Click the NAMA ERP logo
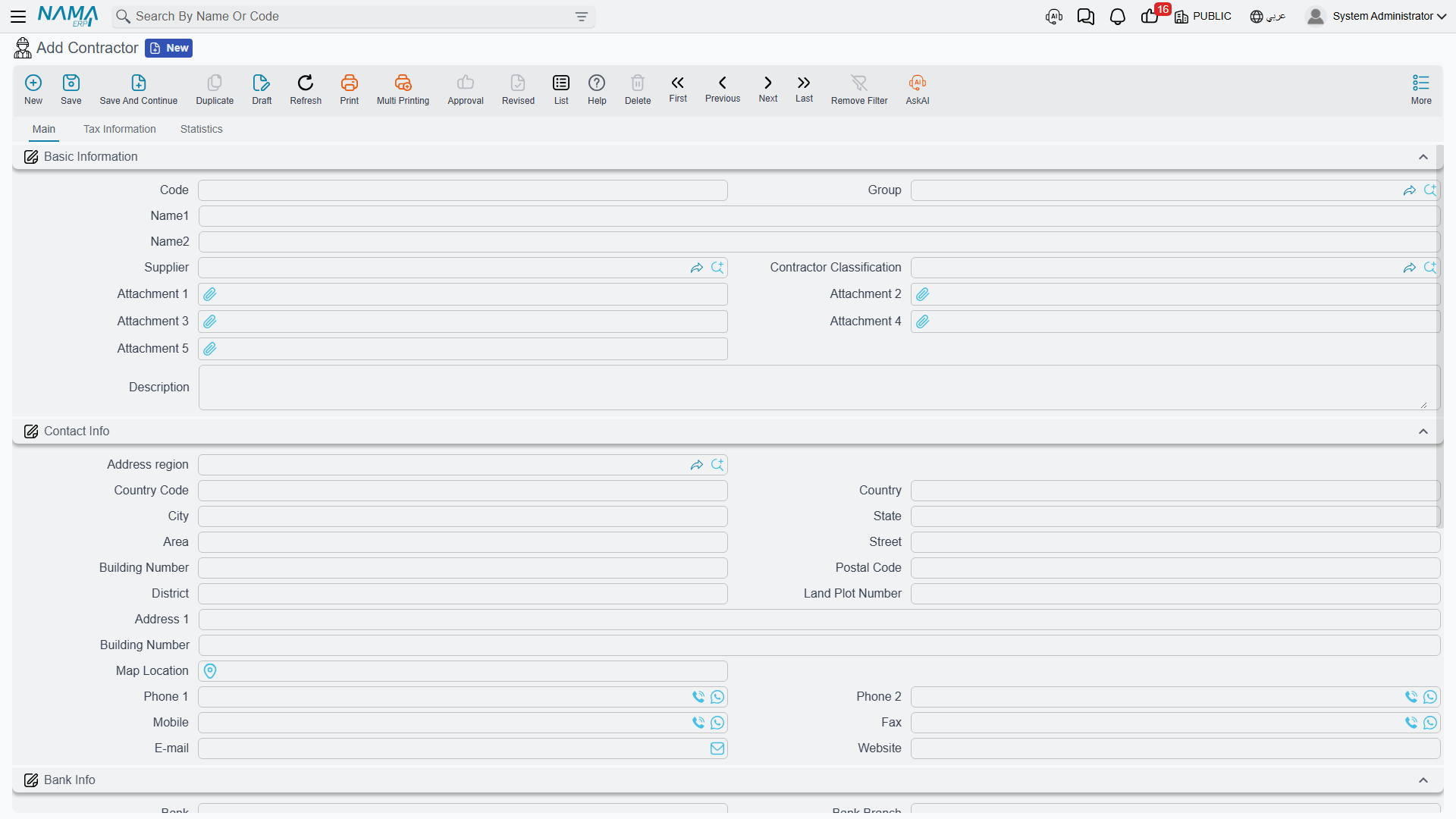1456x819 pixels. point(68,16)
